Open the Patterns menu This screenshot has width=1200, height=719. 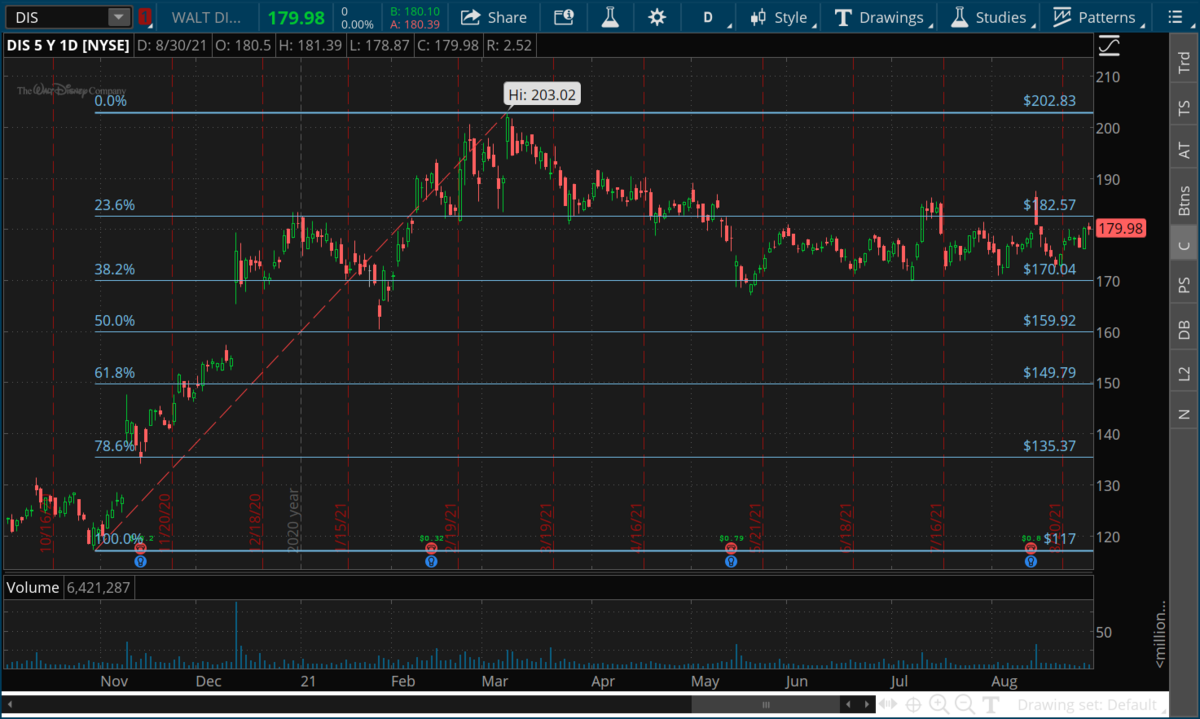point(1096,17)
